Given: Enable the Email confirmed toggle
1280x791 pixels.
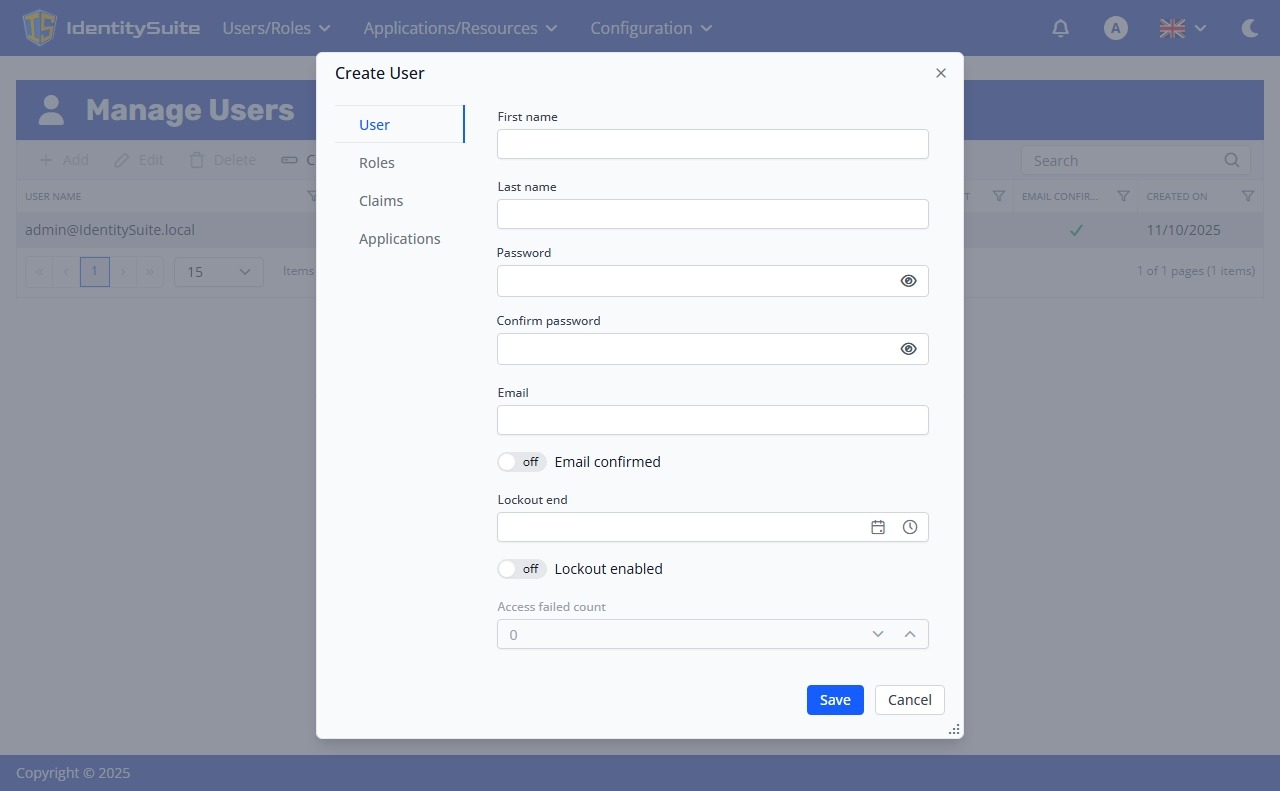Looking at the screenshot, I should point(521,461).
